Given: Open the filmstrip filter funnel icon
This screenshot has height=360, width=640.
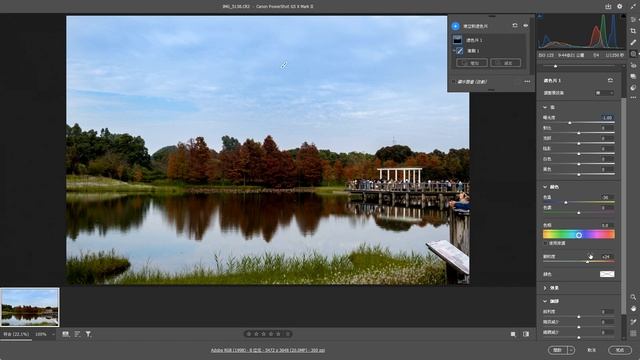Looking at the screenshot, I should tap(88, 334).
